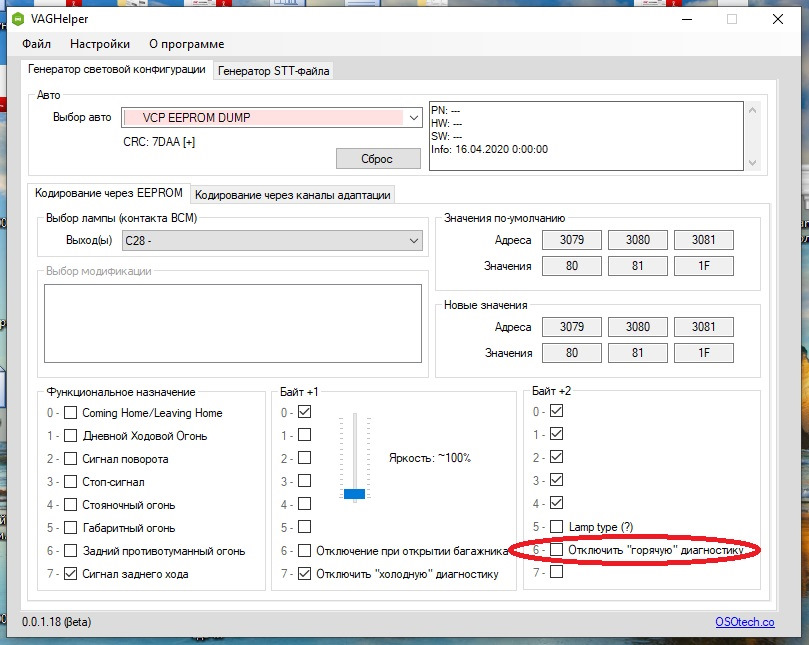809x645 pixels.
Task: Switch to Генератор световой конфигурации tab
Action: pos(117,69)
